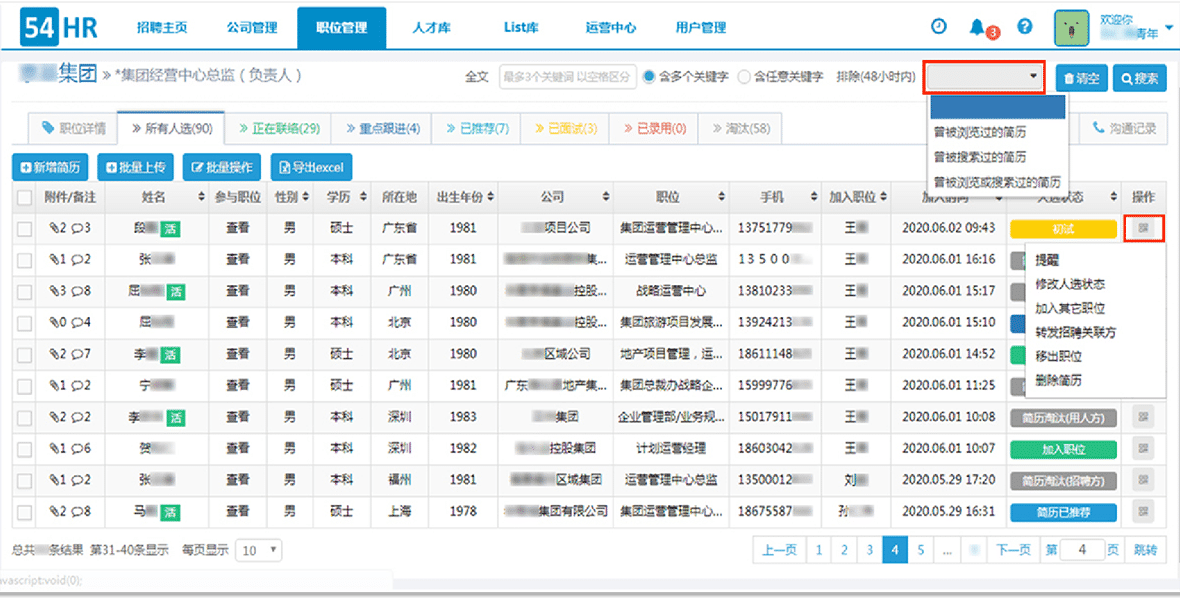Select 曾被浏览过的简历 in dropdown list
1180x600 pixels.
click(x=979, y=132)
